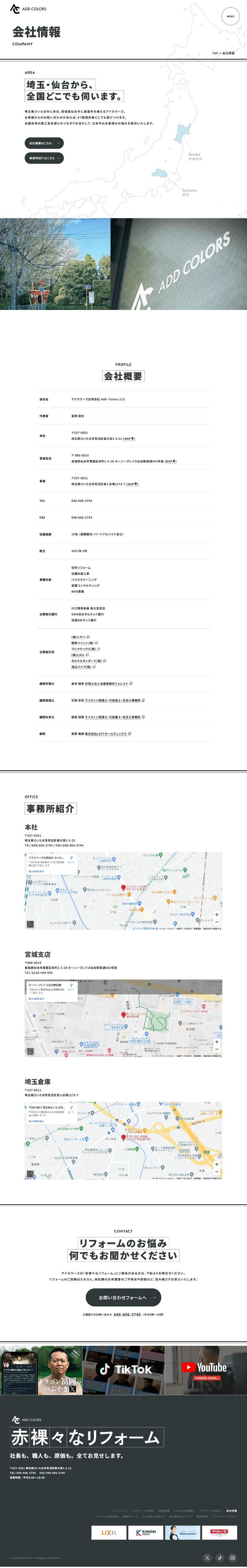Zoom in on the 本社 map

[x=217, y=914]
